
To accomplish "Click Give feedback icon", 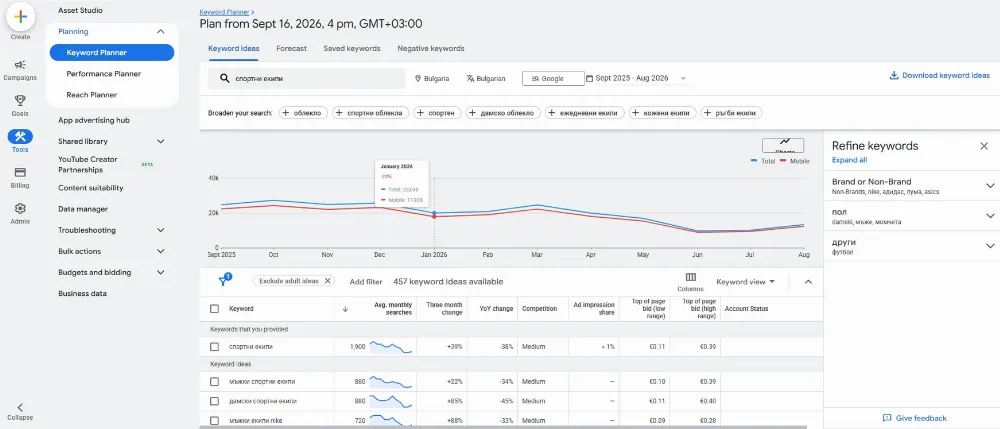I will 886,418.
